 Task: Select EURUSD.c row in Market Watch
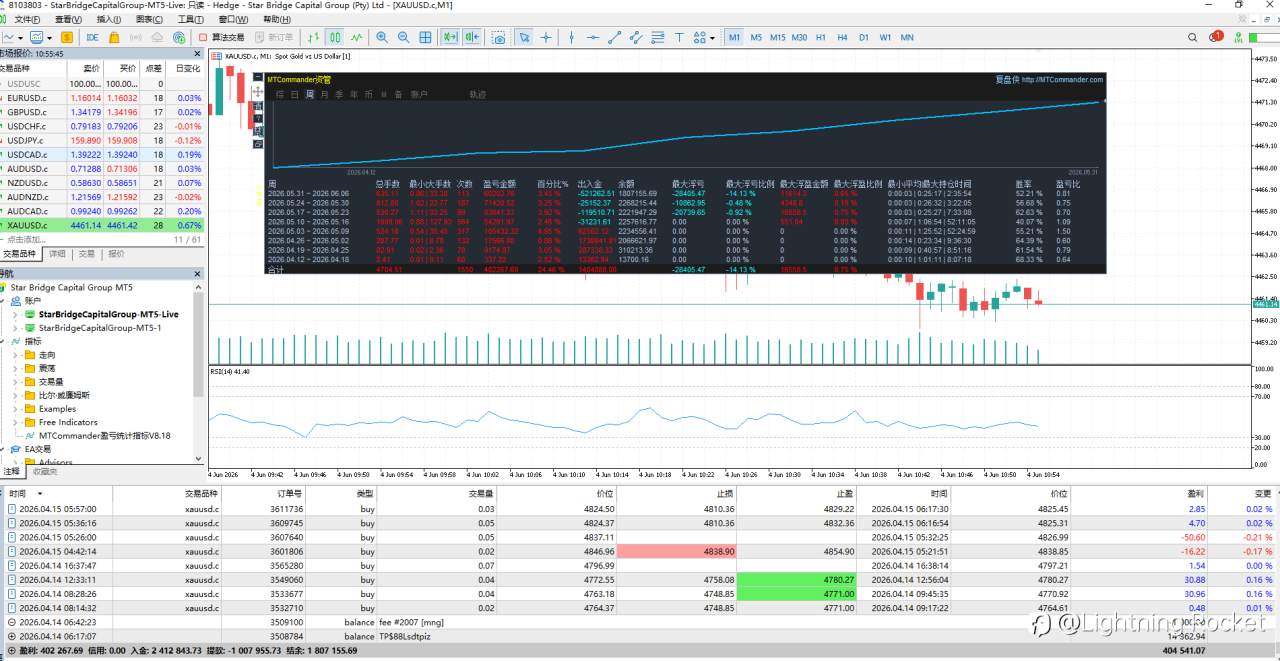[102, 98]
